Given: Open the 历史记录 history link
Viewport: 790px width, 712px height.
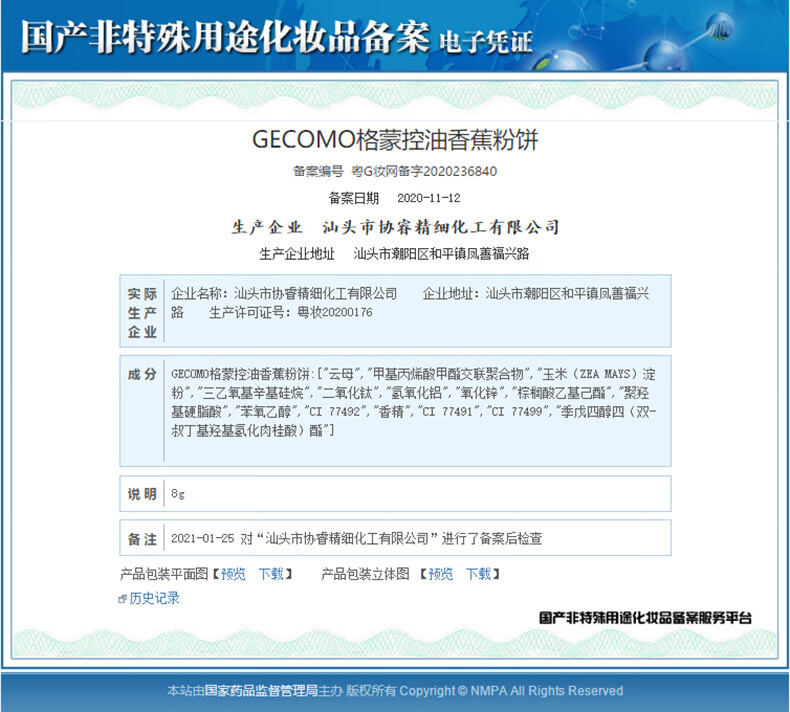Looking at the screenshot, I should (154, 598).
